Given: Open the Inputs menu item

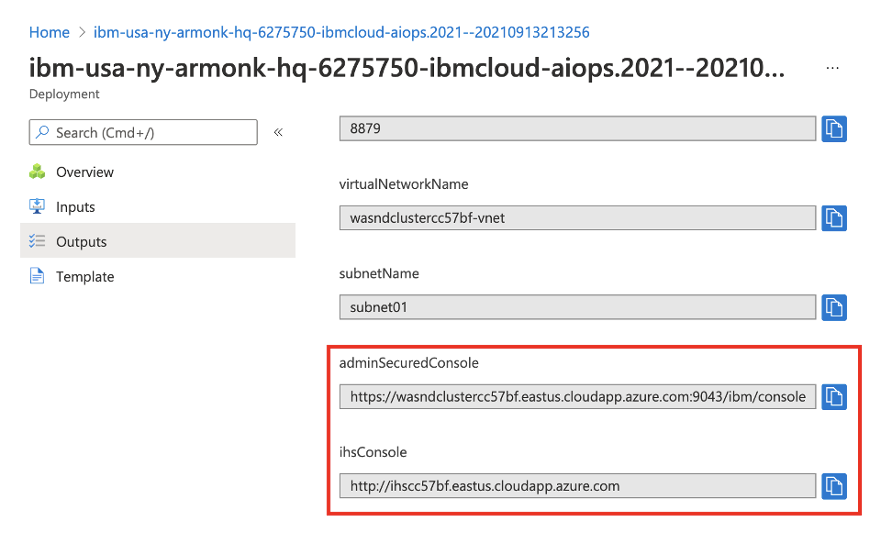Looking at the screenshot, I should [158, 207].
